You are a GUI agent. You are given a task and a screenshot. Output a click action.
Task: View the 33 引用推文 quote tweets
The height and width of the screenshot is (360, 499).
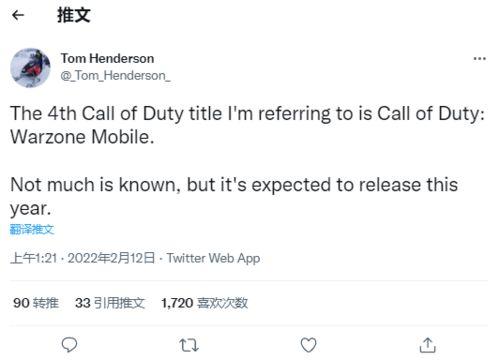pyautogui.click(x=110, y=303)
